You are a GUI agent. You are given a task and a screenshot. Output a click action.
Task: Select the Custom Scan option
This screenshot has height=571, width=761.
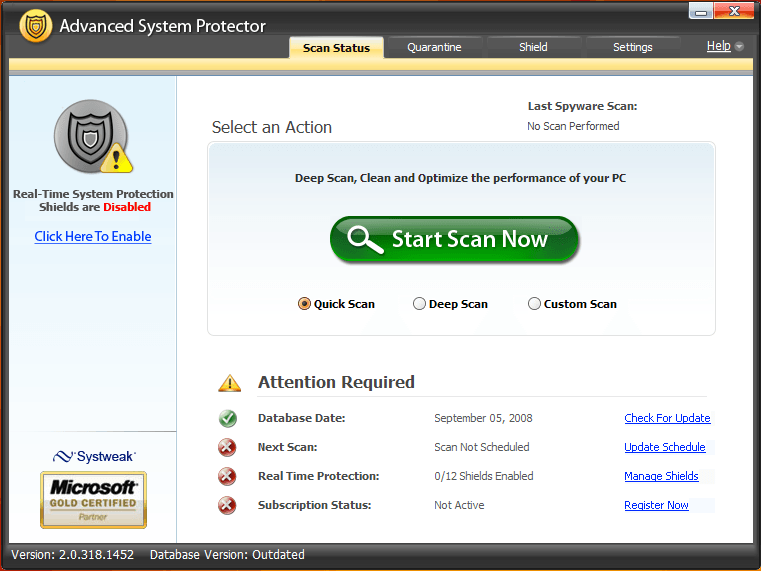point(572,304)
